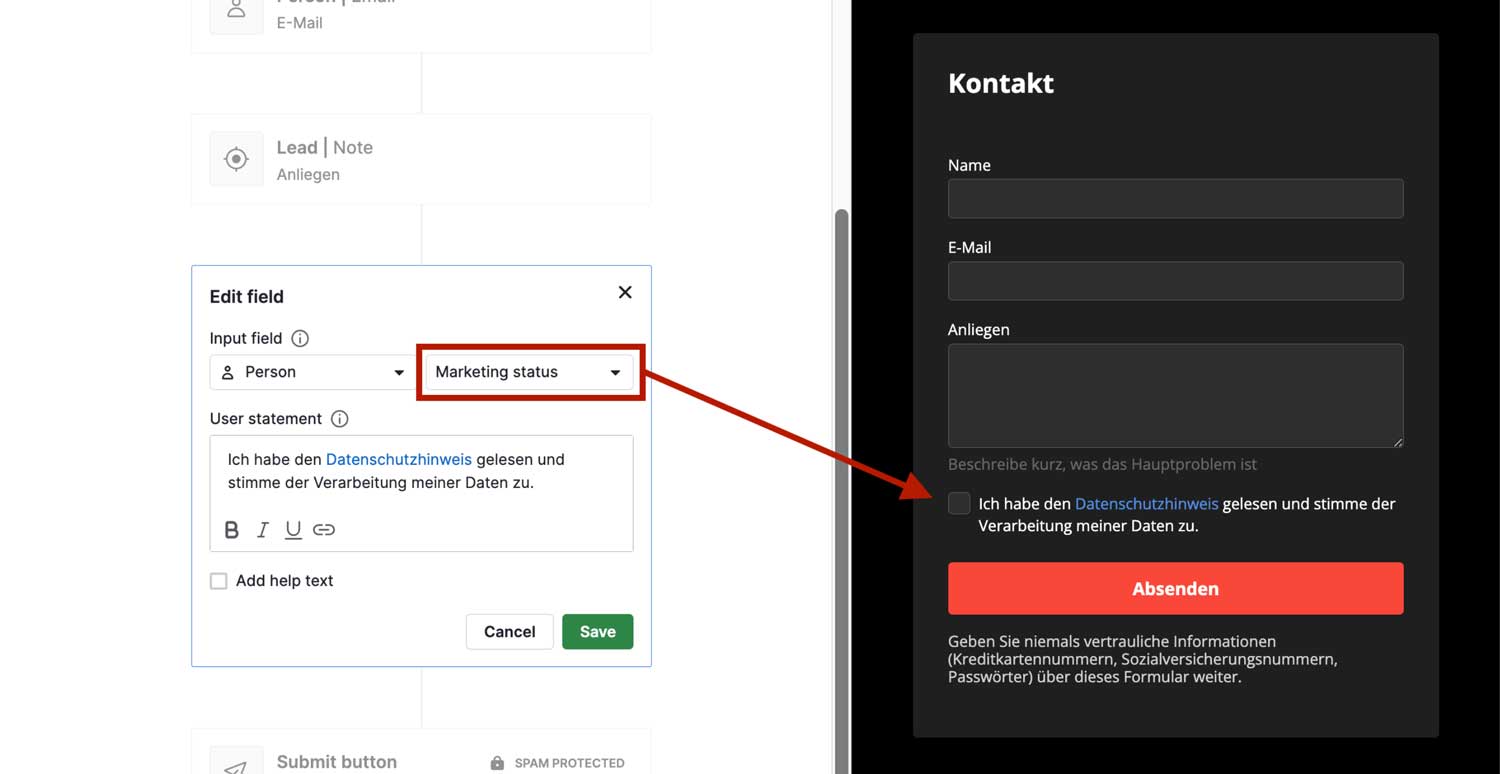
Task: Click the Lead Note target icon
Action: click(236, 159)
